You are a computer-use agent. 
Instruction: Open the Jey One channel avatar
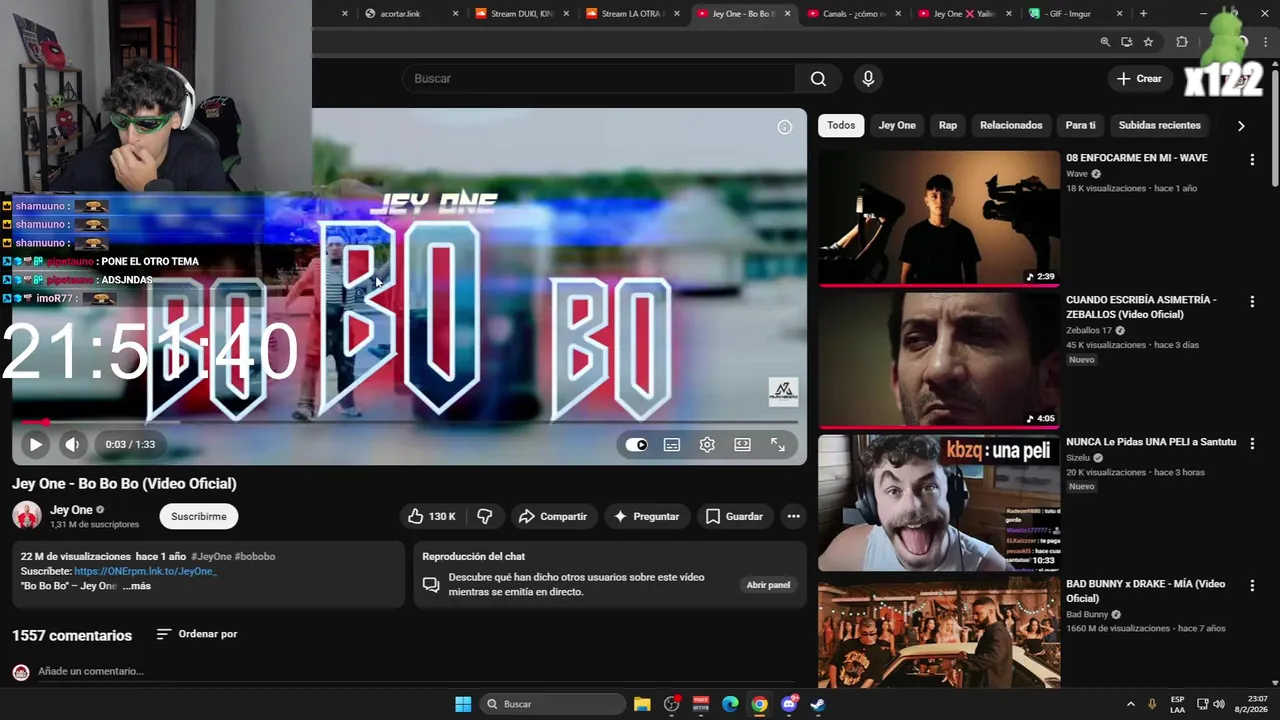27,516
